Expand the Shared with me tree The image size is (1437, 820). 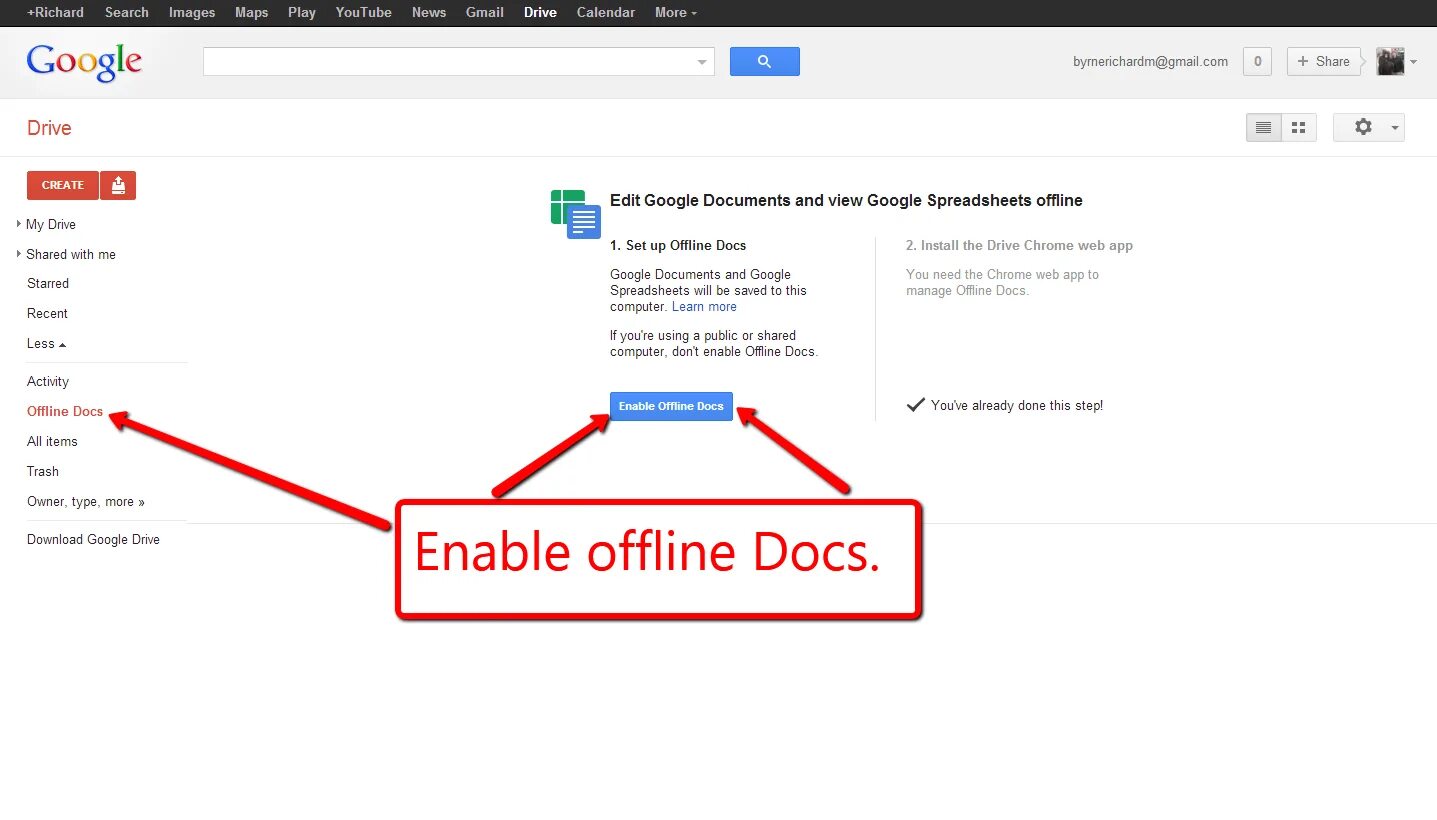19,254
